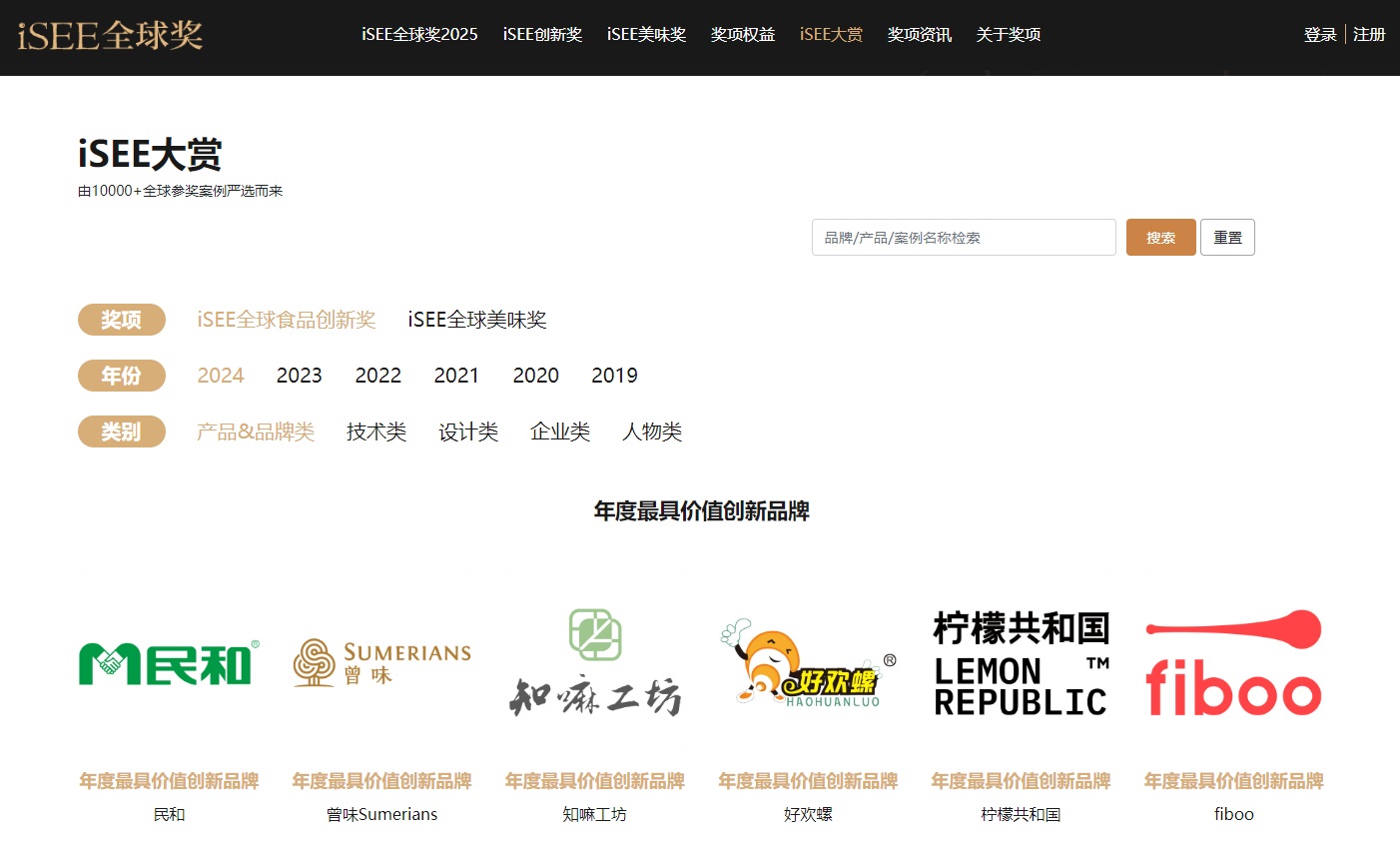Click the 民和 brand name caption
Viewport: 1400px width, 848px height.
pos(169,814)
